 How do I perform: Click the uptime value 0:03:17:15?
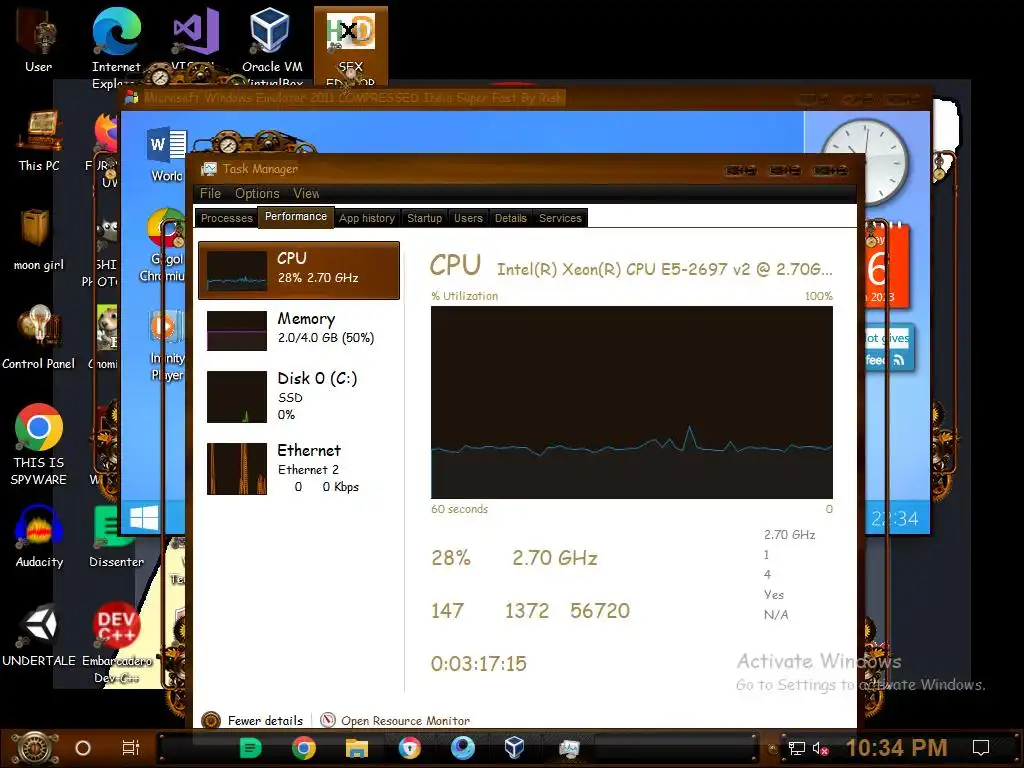479,664
